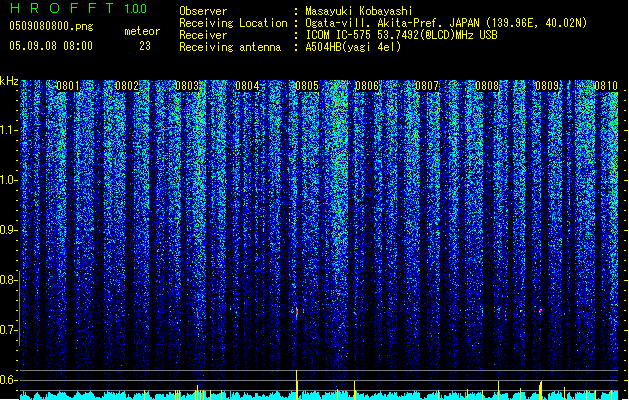Click the 0808 time marker

tap(487, 86)
